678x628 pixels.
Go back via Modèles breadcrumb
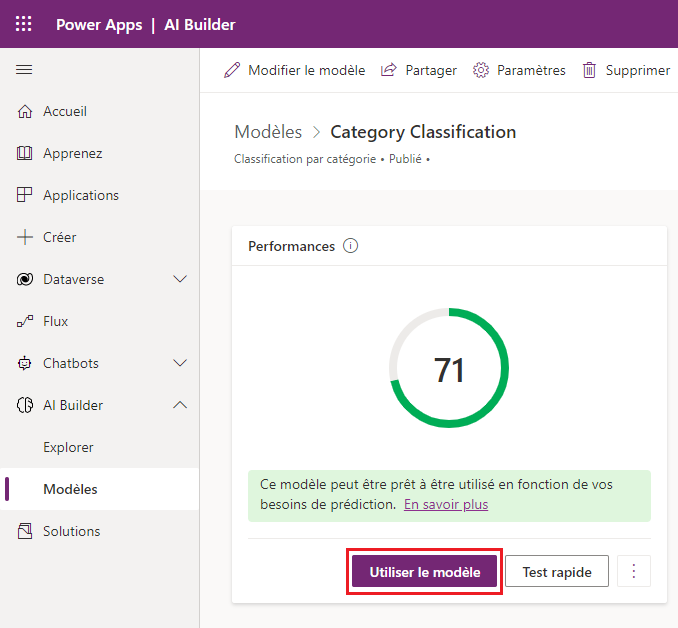[268, 132]
